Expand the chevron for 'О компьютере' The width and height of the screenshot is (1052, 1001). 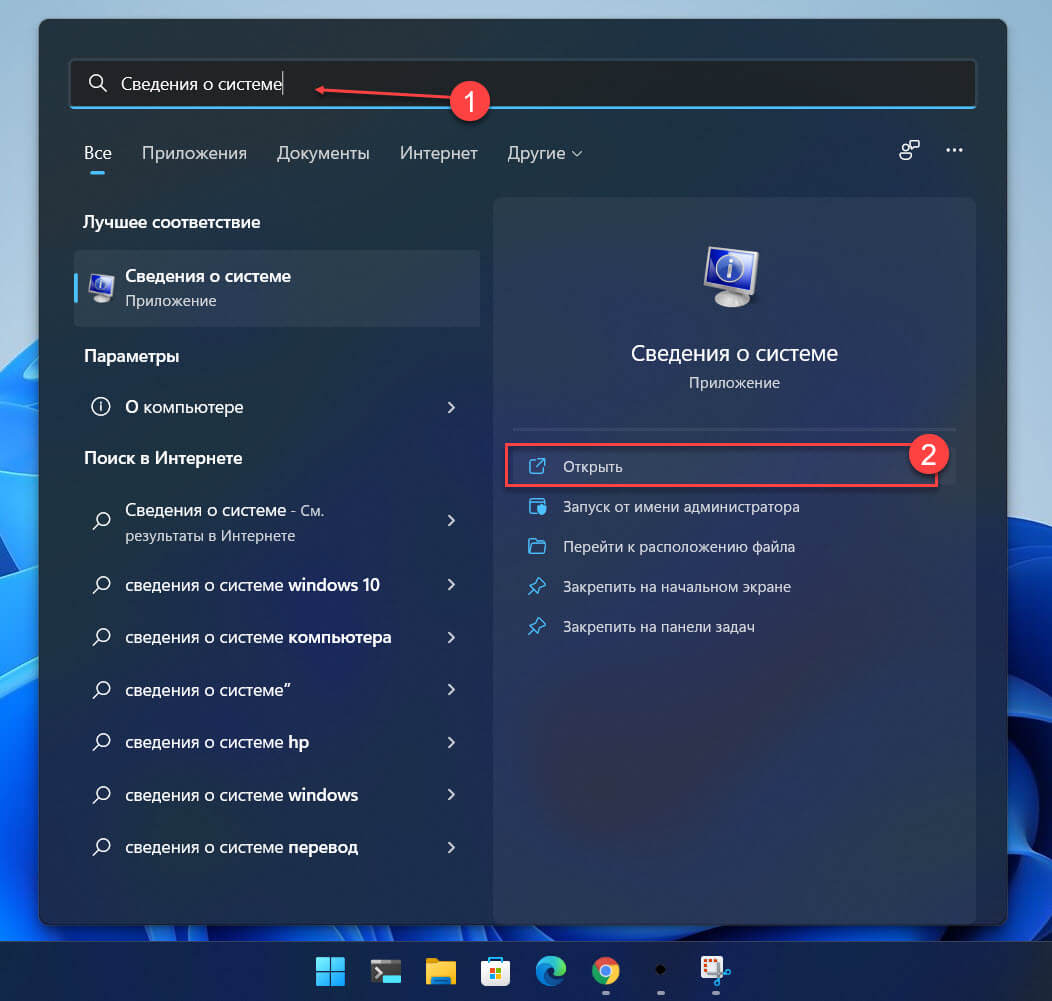[x=451, y=407]
